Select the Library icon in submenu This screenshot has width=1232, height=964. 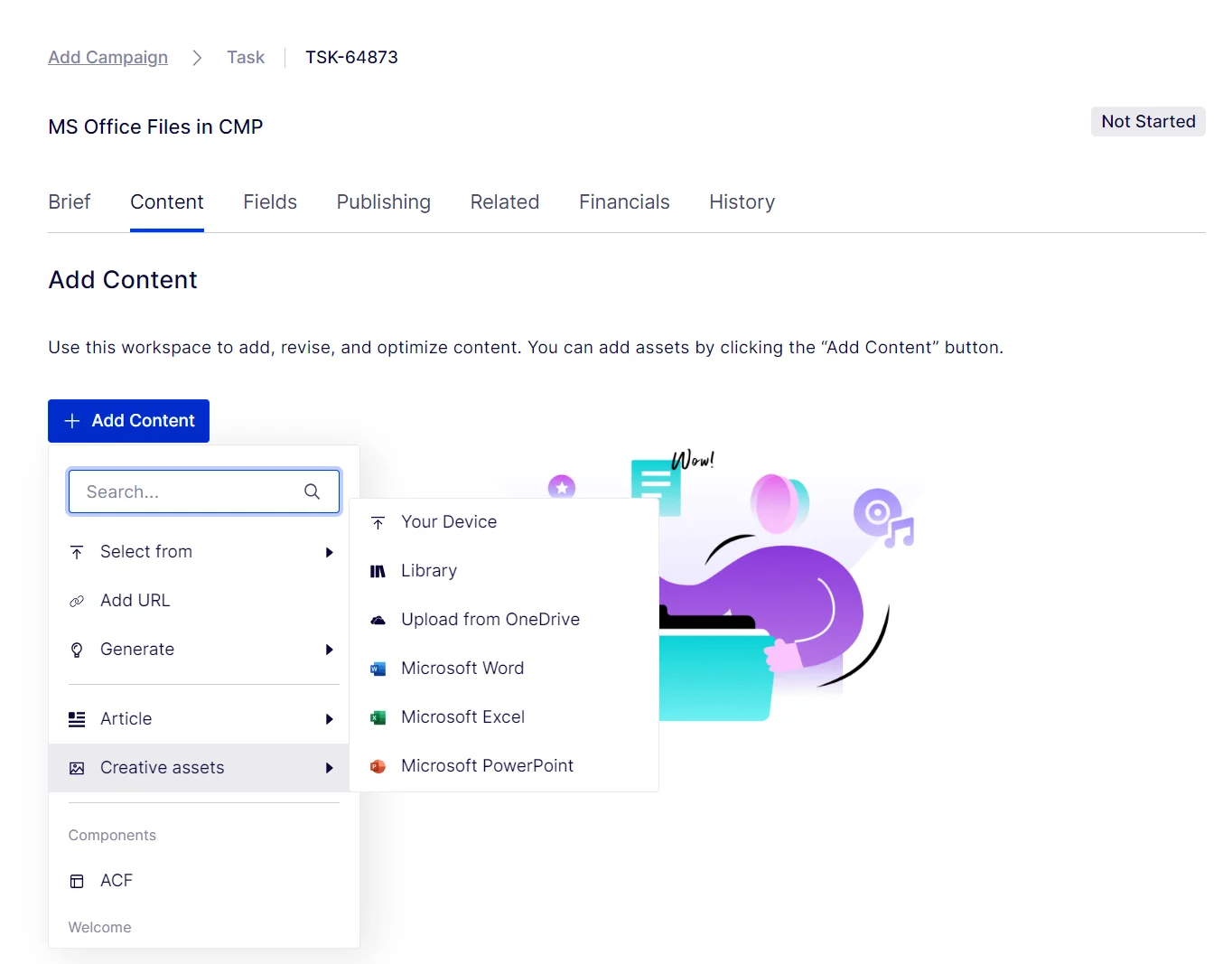(x=377, y=570)
